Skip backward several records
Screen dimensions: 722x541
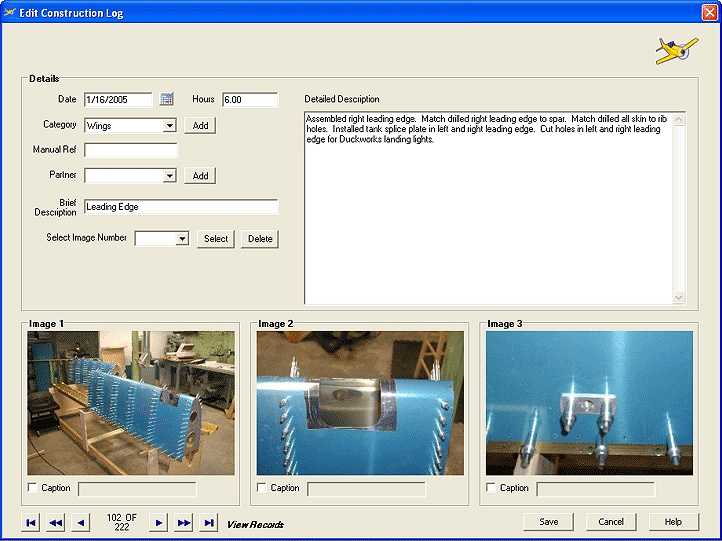[x=56, y=523]
